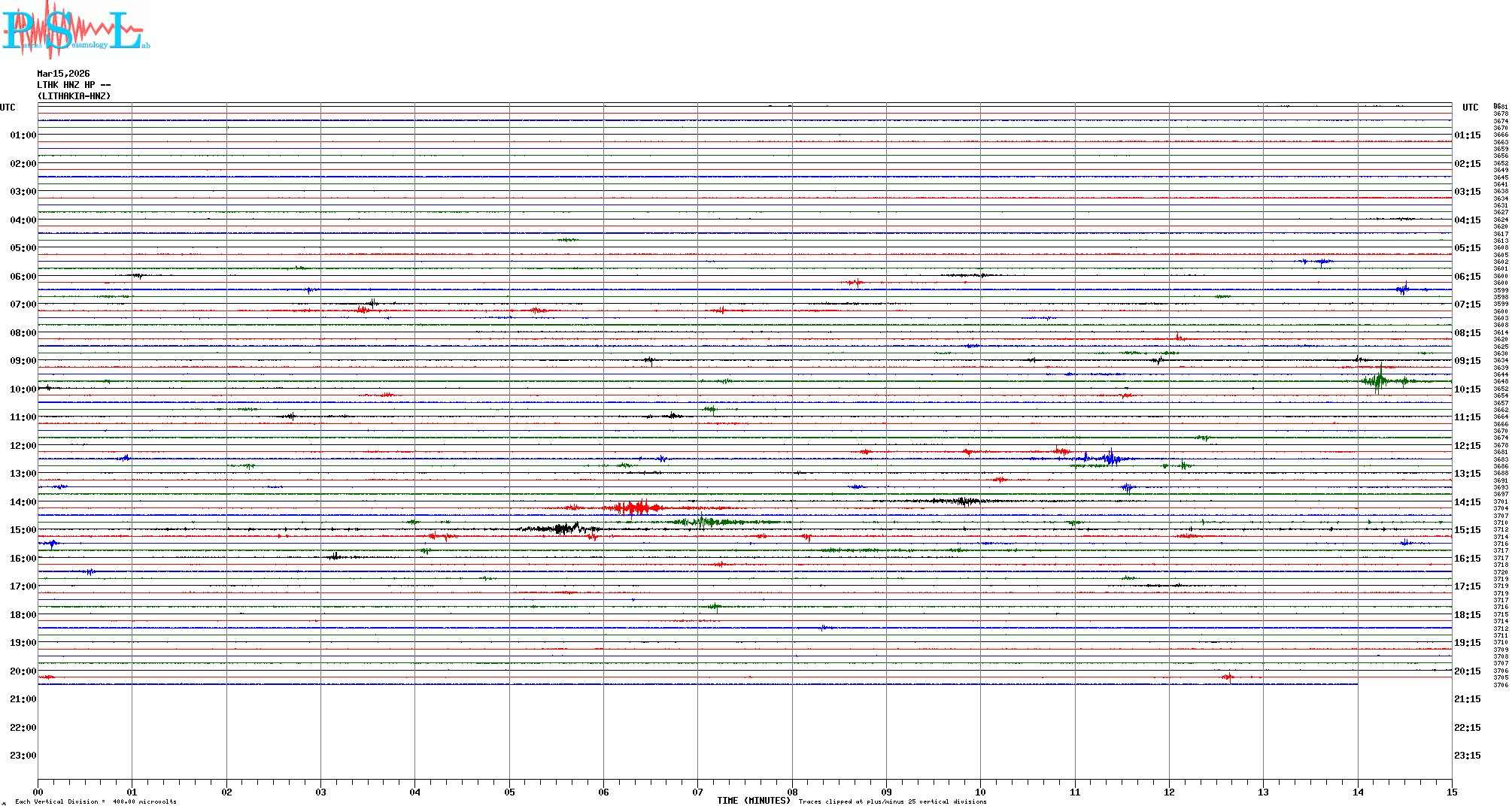The image size is (1512, 812).
Task: Click the Mar15,2026 date label
Action: click(x=63, y=74)
